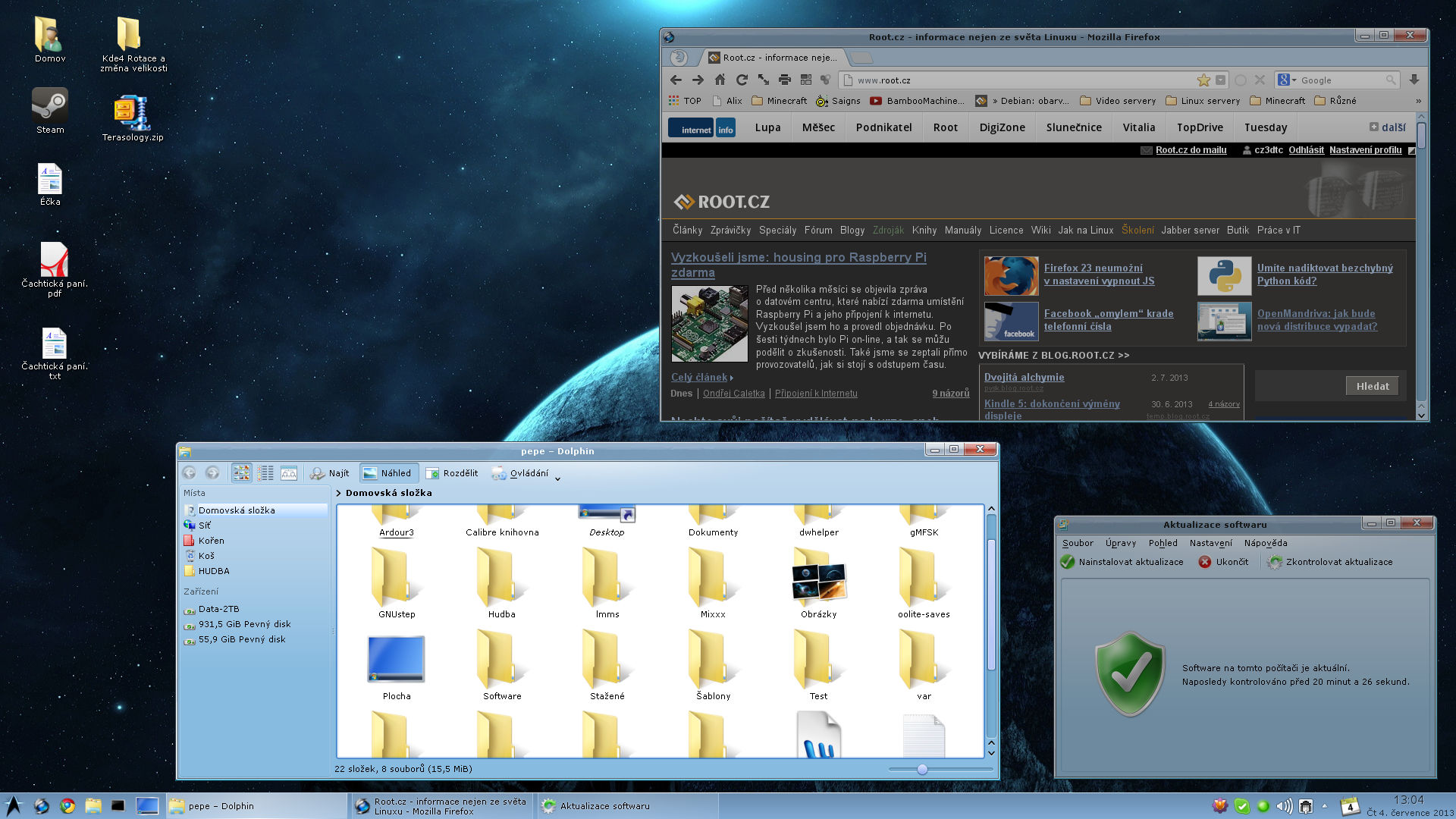Select Terasology.zip archive on desktop
This screenshot has width=1456, height=819.
133,118
